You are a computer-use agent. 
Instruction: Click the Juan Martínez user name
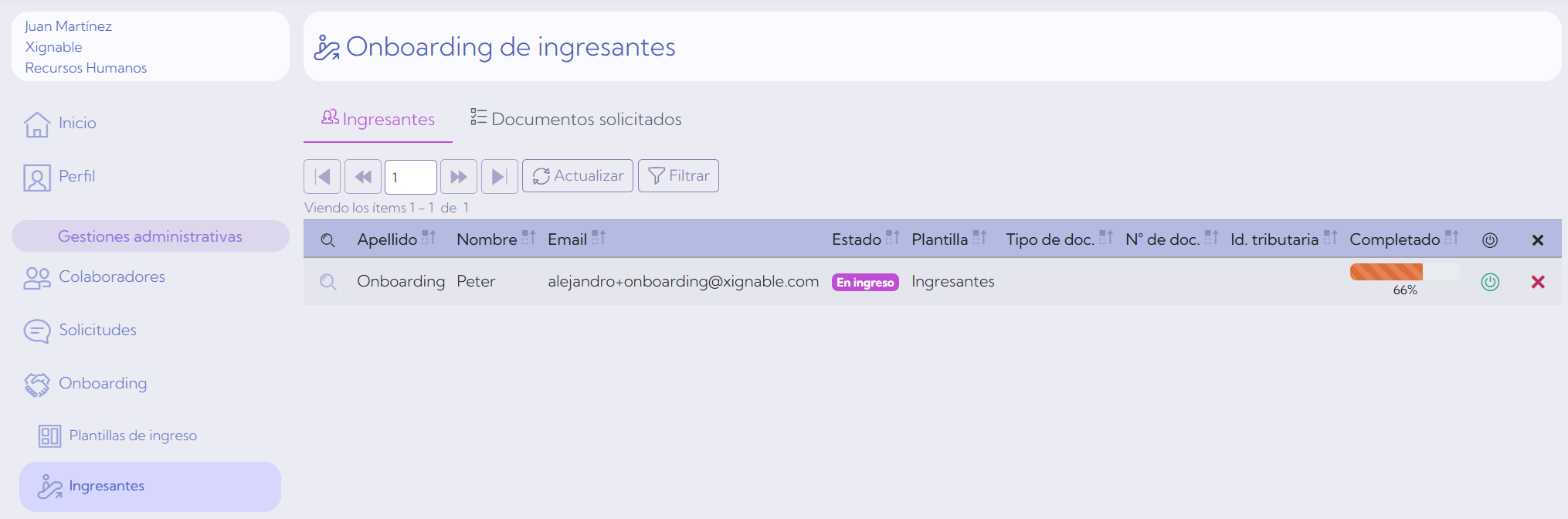[x=68, y=26]
